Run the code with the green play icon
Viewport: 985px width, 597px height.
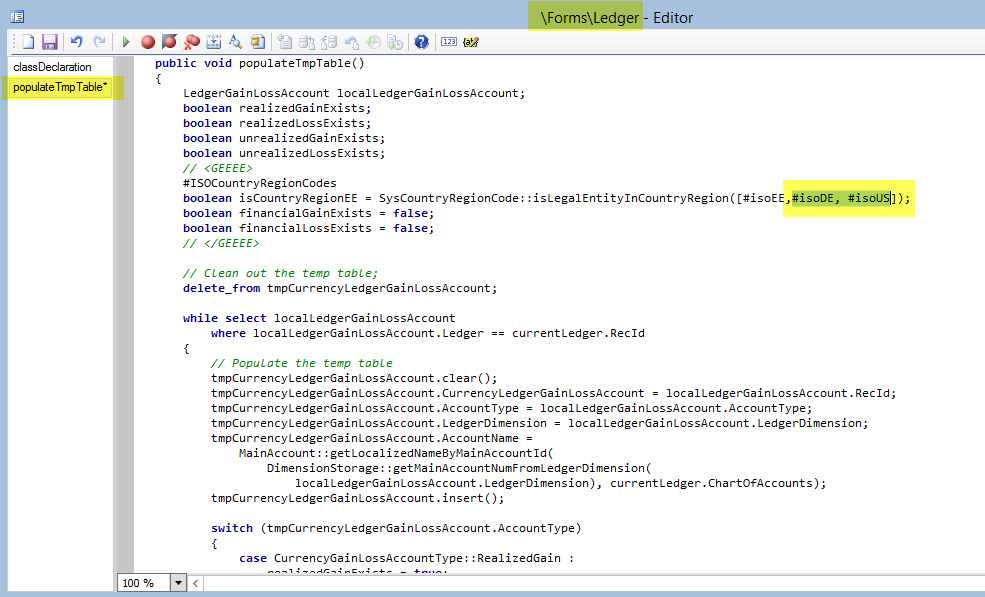[126, 42]
